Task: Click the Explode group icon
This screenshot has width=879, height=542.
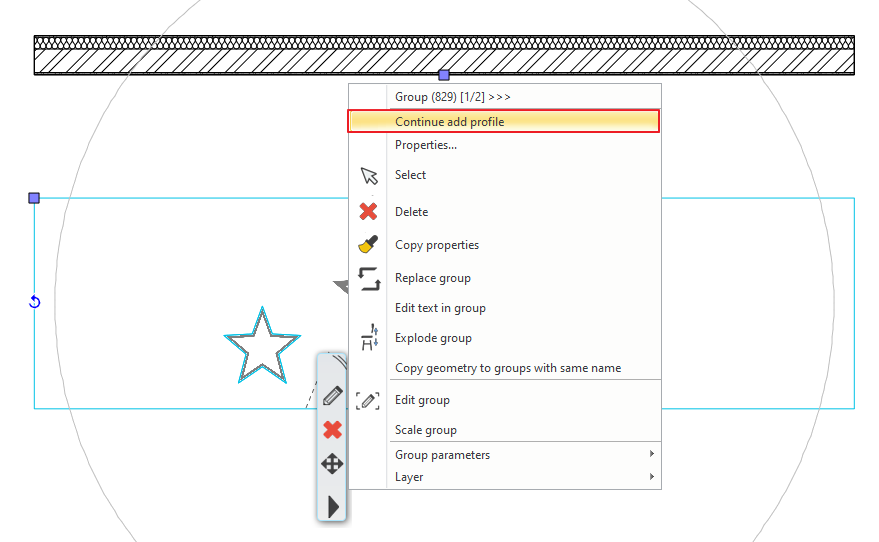Action: pos(369,338)
